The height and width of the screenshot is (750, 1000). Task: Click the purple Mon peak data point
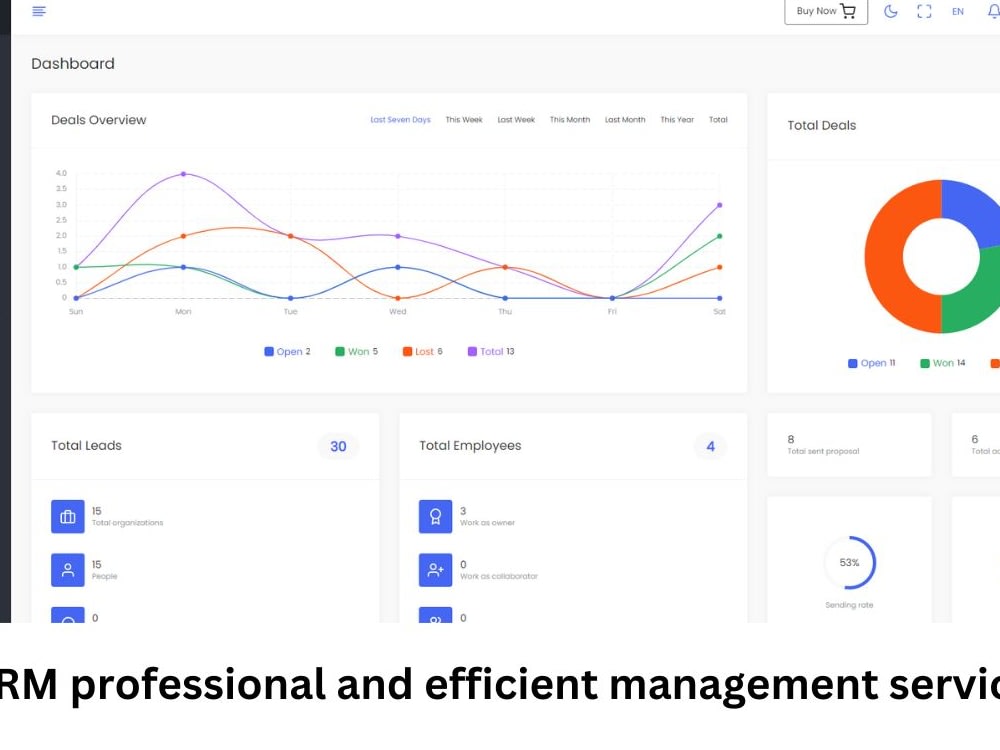(x=184, y=173)
